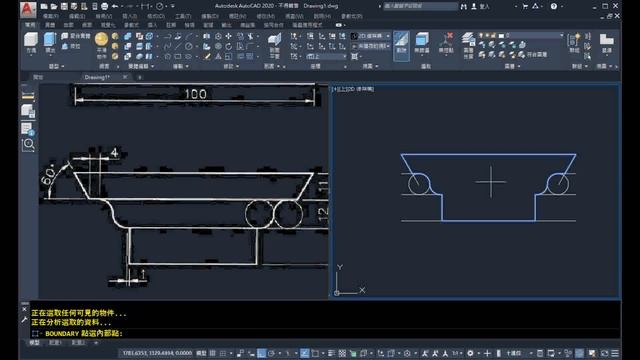Click the Sign In button in title bar
The width and height of the screenshot is (640, 360).
(481, 6)
